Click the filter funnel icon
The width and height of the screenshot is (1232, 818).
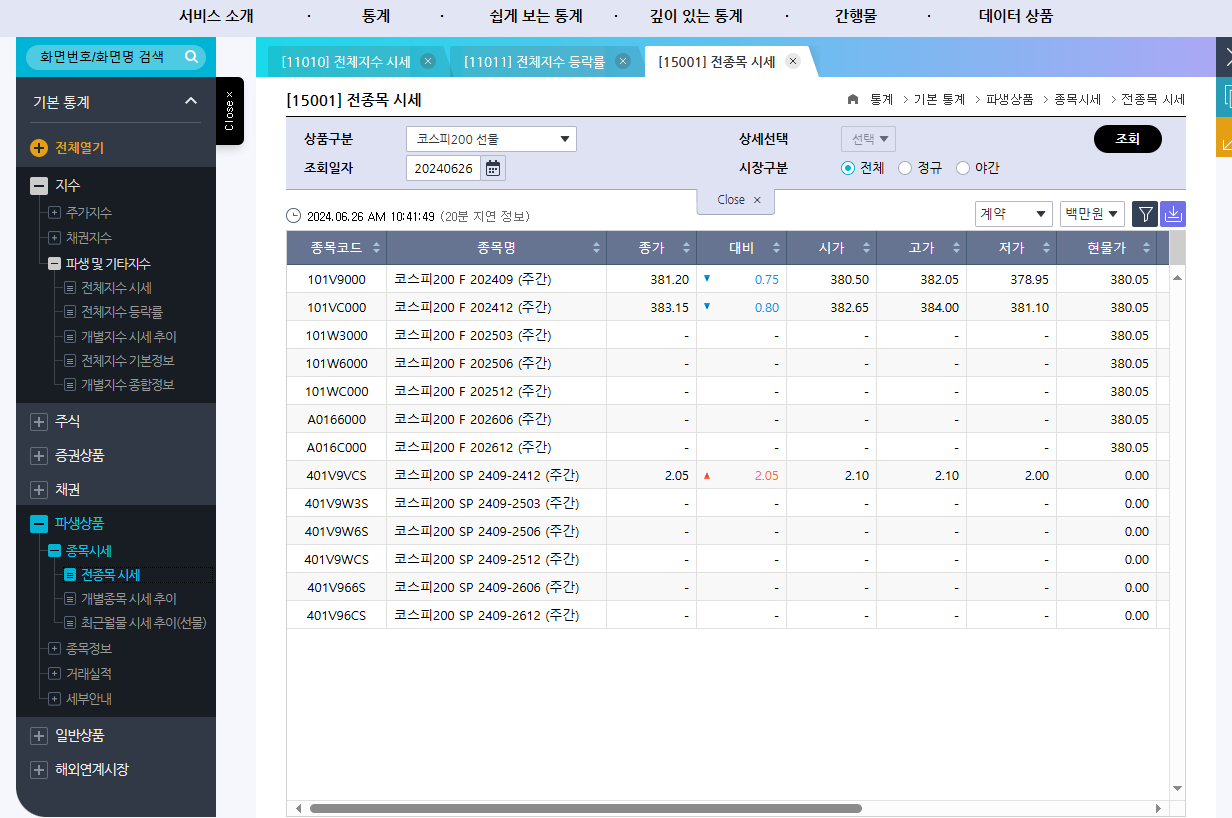coord(1144,214)
